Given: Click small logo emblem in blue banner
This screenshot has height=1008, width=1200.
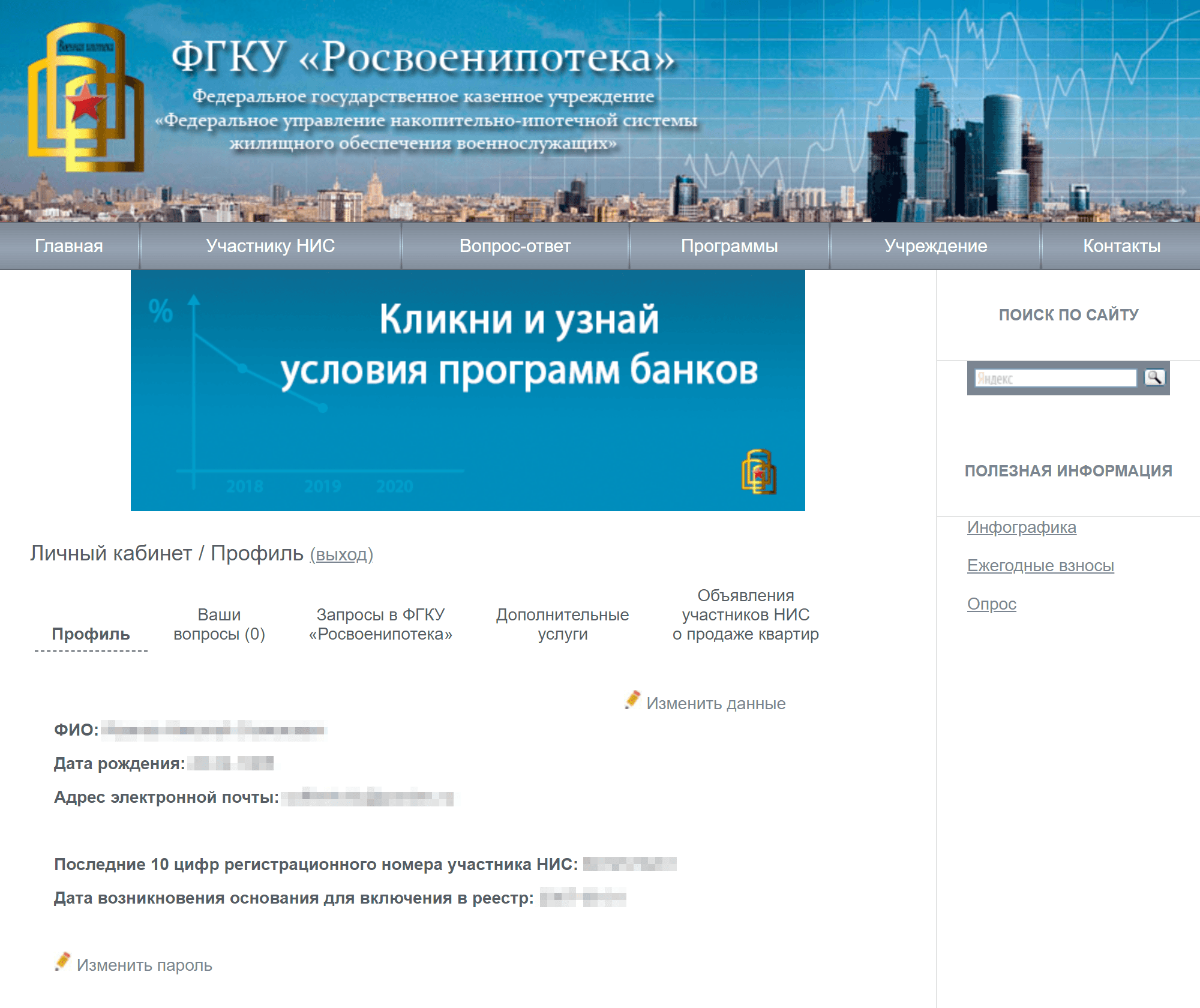Looking at the screenshot, I should point(758,472).
